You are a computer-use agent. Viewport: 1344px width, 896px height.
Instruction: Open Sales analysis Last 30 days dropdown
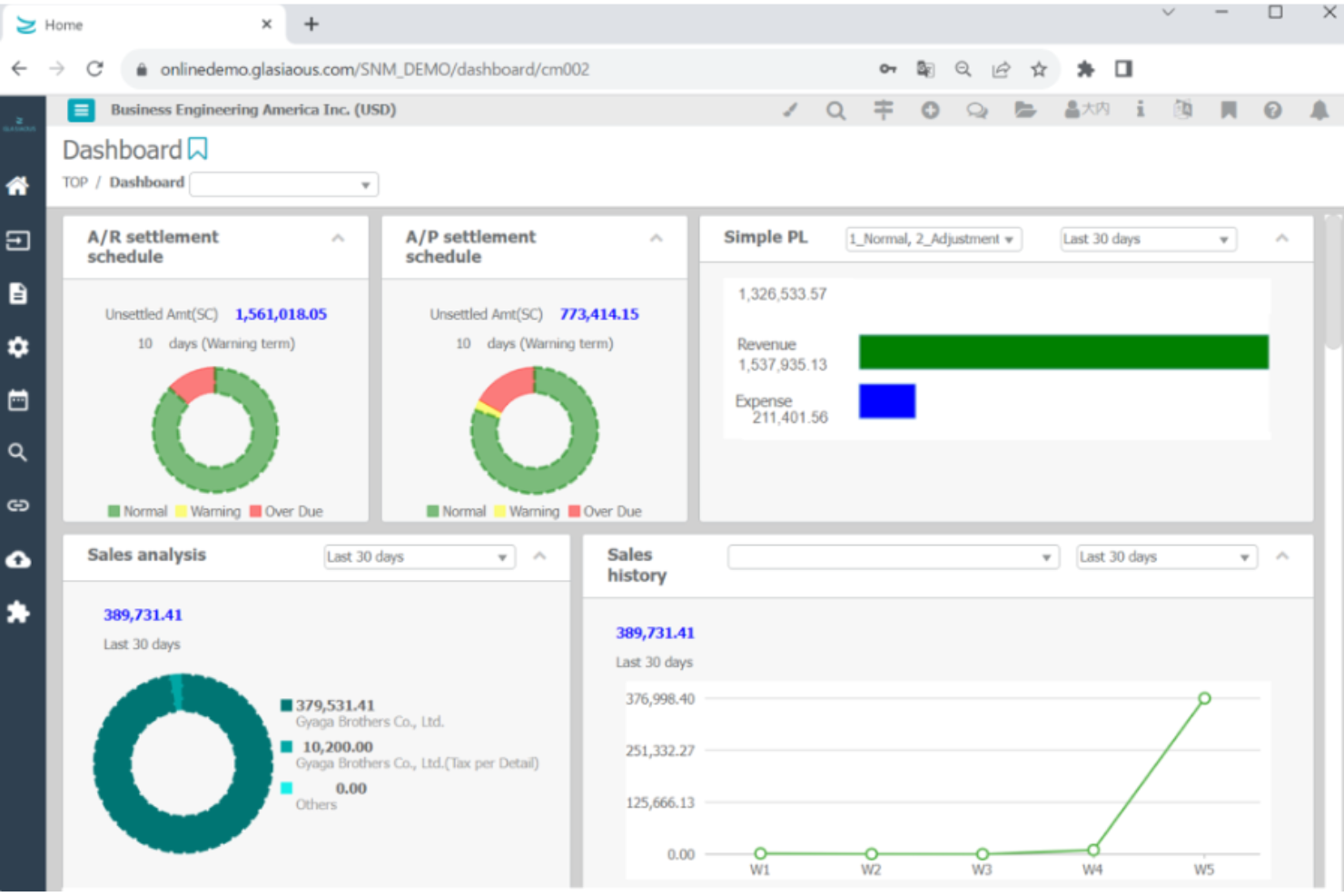point(420,556)
